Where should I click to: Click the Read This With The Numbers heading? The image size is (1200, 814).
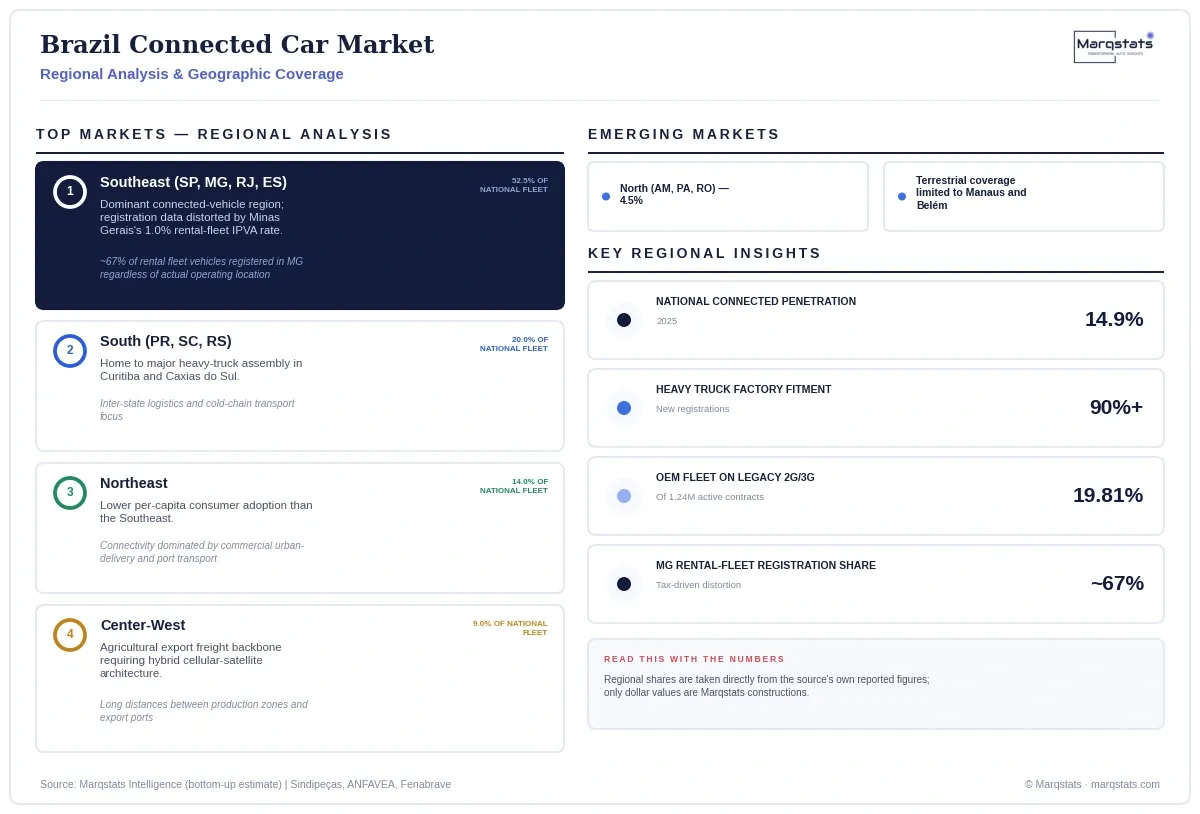tap(694, 659)
